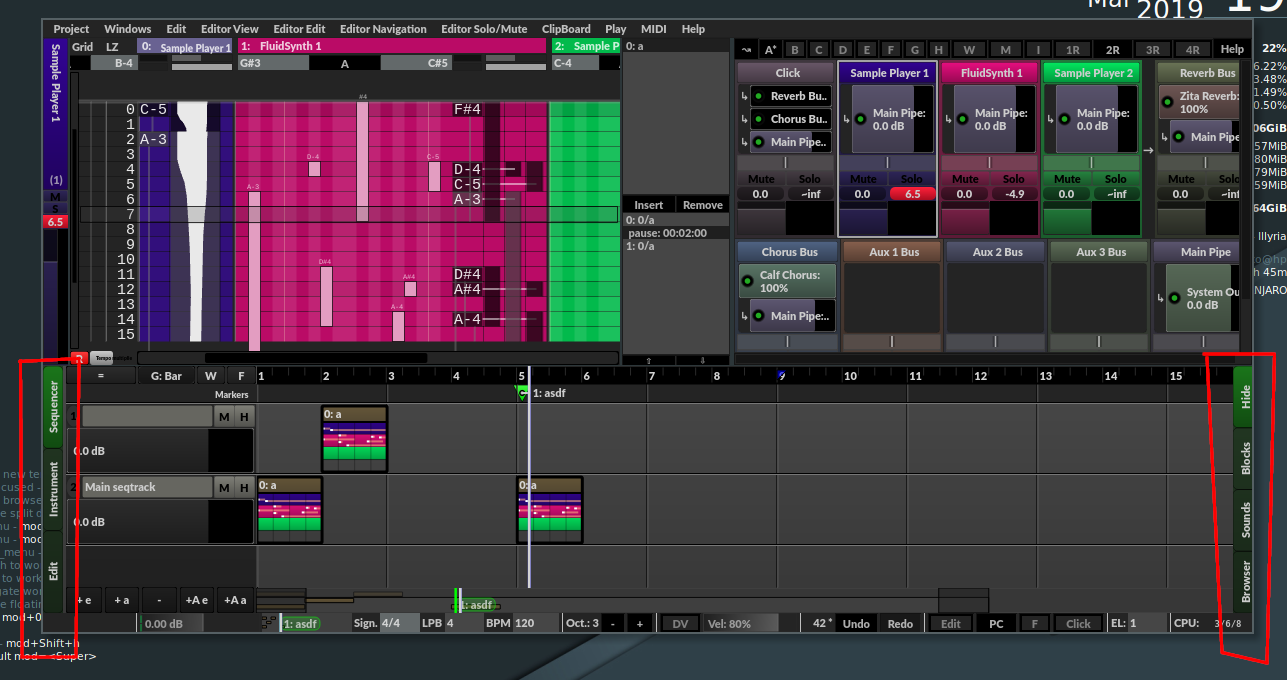
Task: Open the LZ line zoom control
Action: click(x=113, y=46)
